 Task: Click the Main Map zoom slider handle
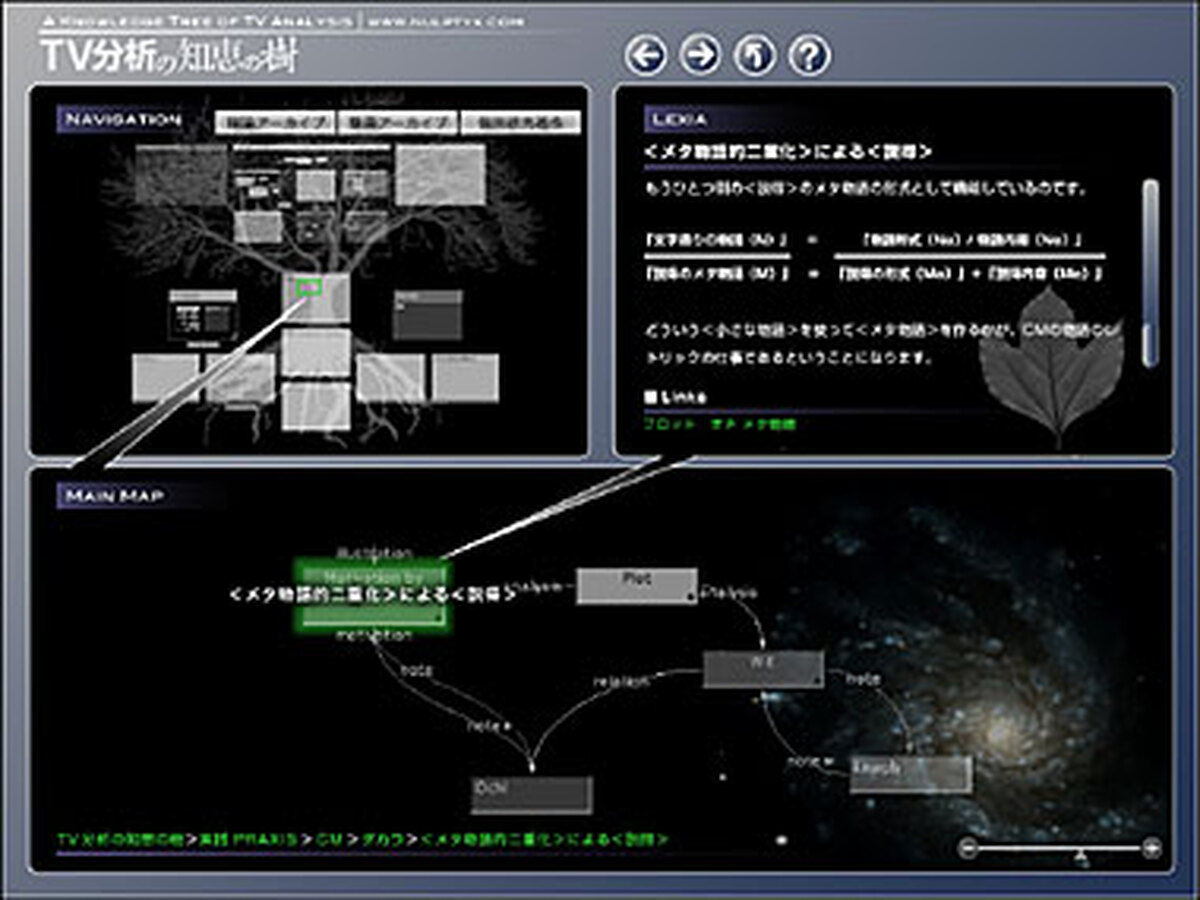[x=1080, y=855]
